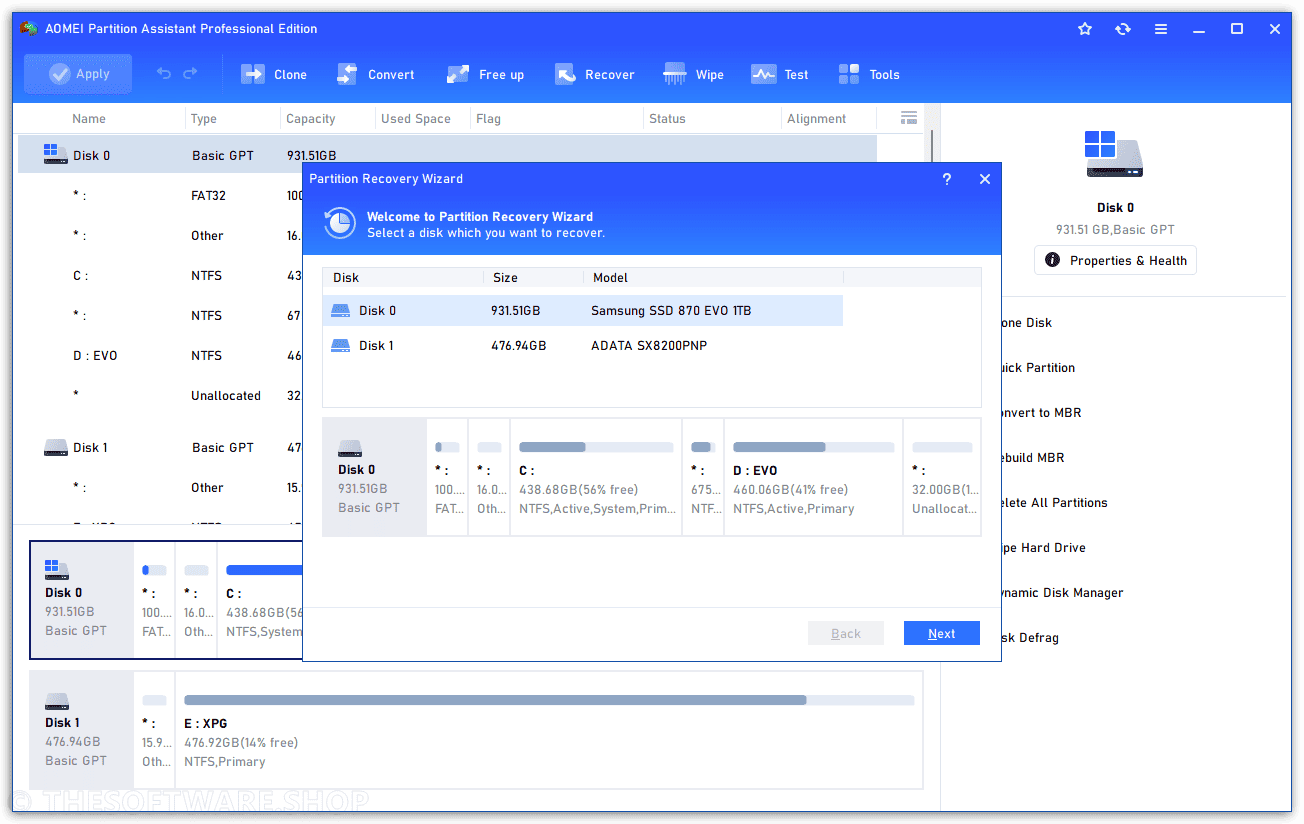Click the Alignment column header
This screenshot has width=1304, height=824.
pos(817,118)
